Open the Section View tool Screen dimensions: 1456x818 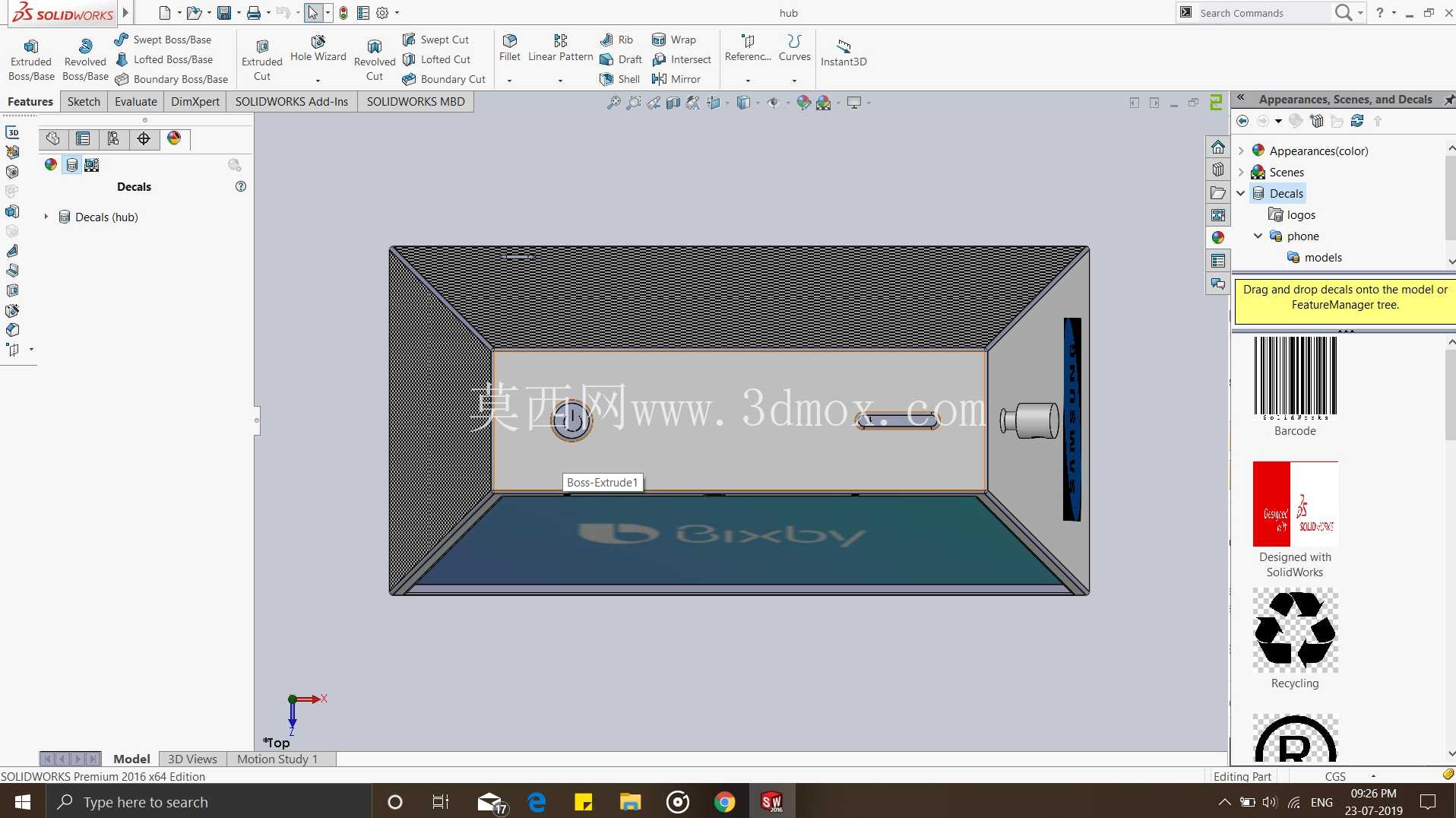673,103
